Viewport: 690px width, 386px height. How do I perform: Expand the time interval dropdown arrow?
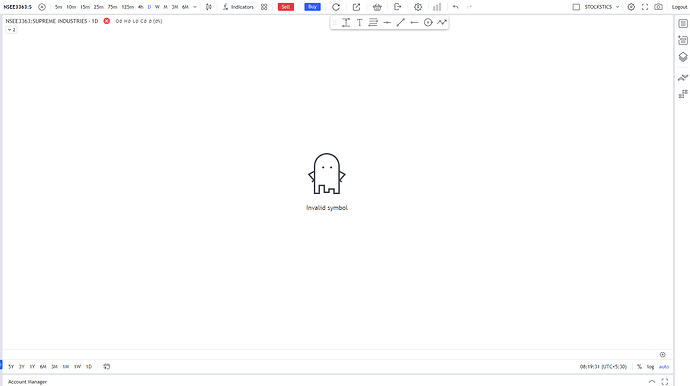(195, 7)
